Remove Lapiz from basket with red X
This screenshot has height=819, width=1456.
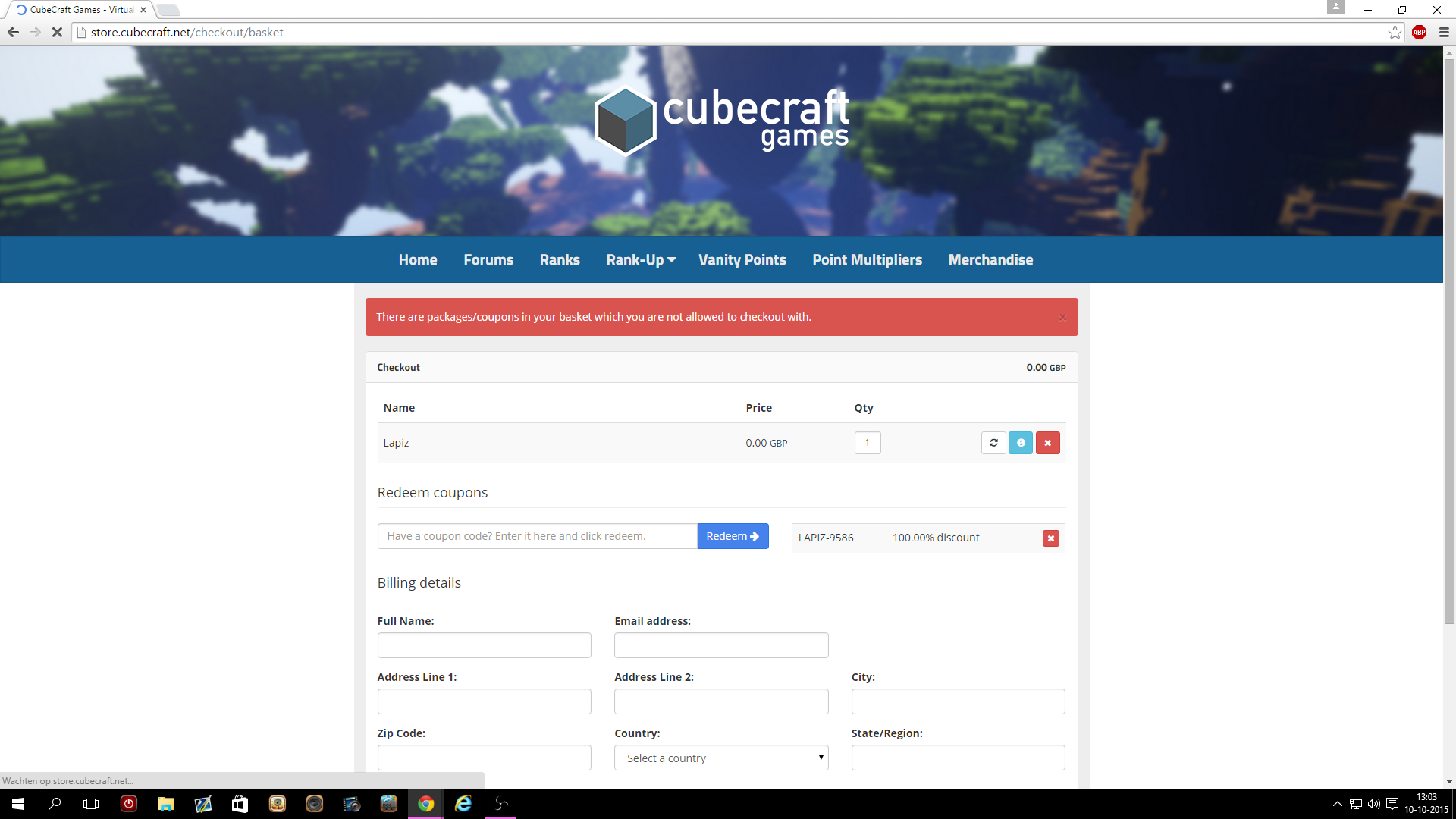coord(1048,443)
